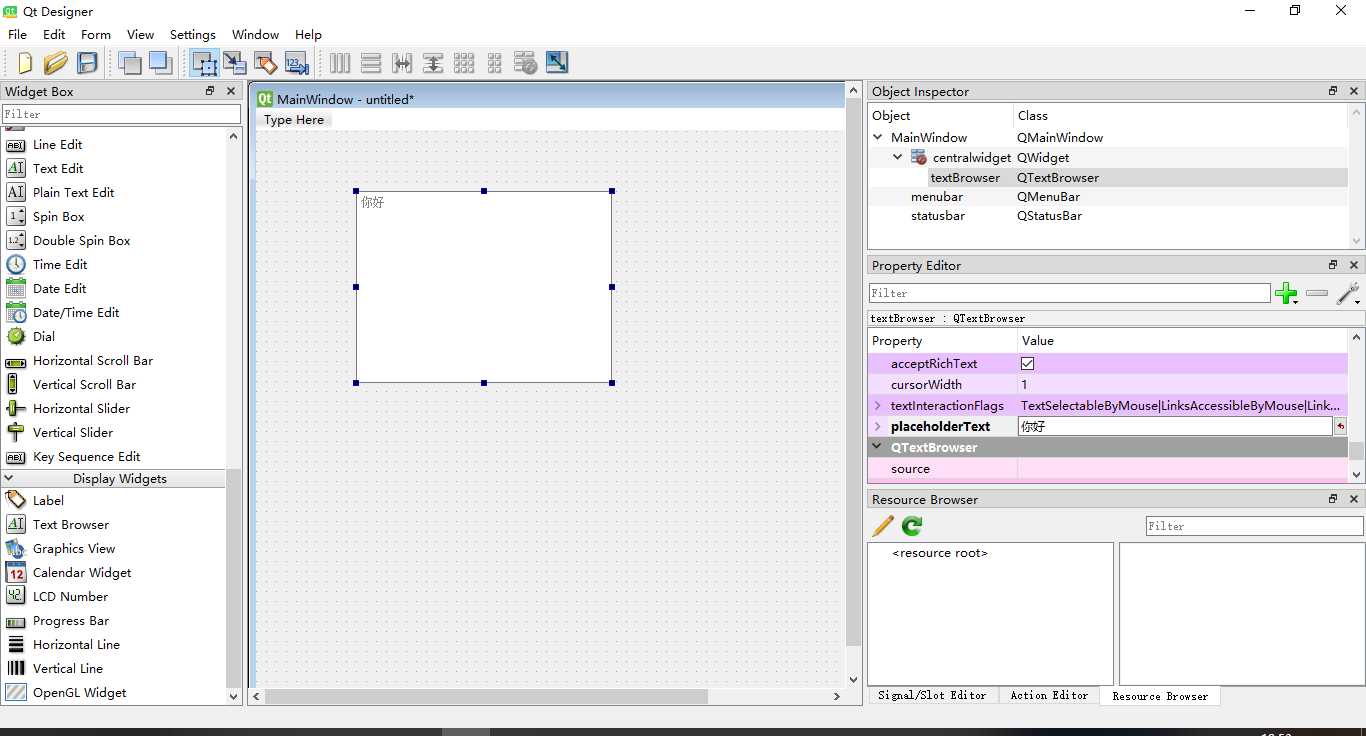This screenshot has width=1366, height=736.
Task: Reset placeholderText with red arrow button
Action: (x=1340, y=427)
